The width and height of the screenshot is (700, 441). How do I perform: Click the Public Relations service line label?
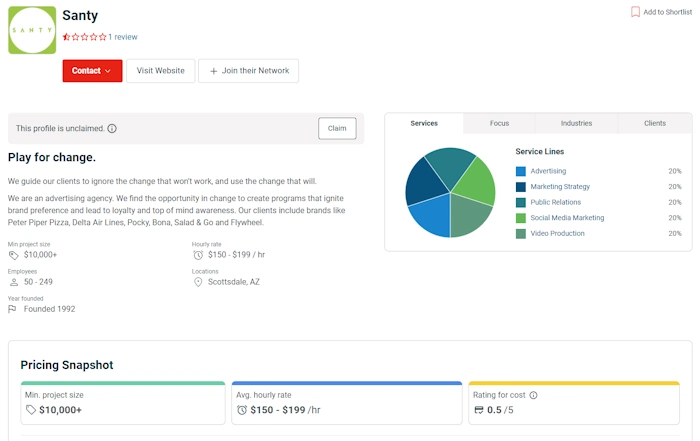[555, 202]
